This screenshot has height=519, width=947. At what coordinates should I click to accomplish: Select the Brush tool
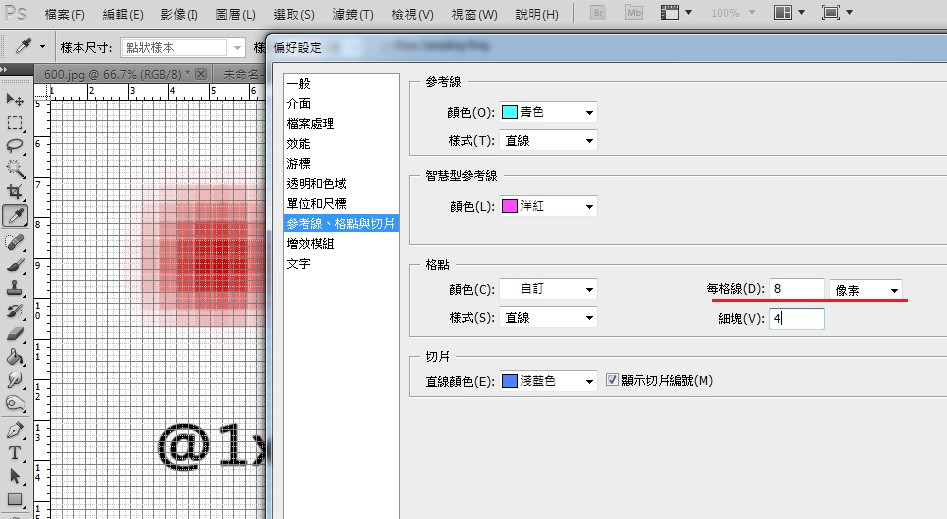tap(15, 265)
